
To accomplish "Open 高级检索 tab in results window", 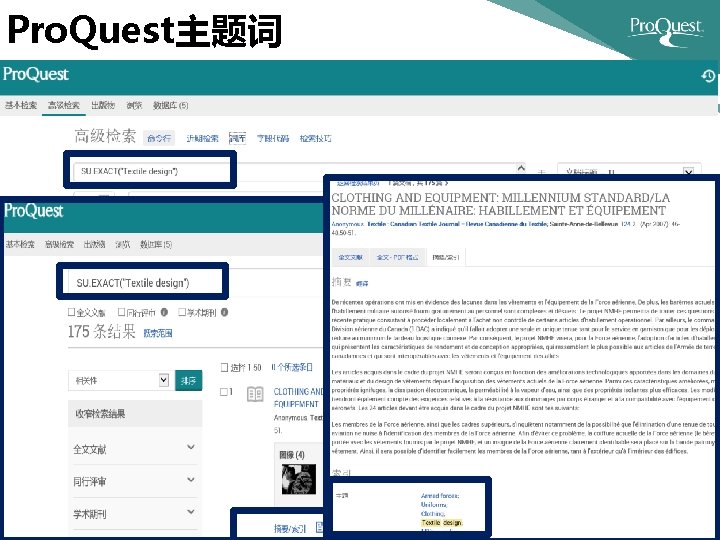I will tap(59, 244).
